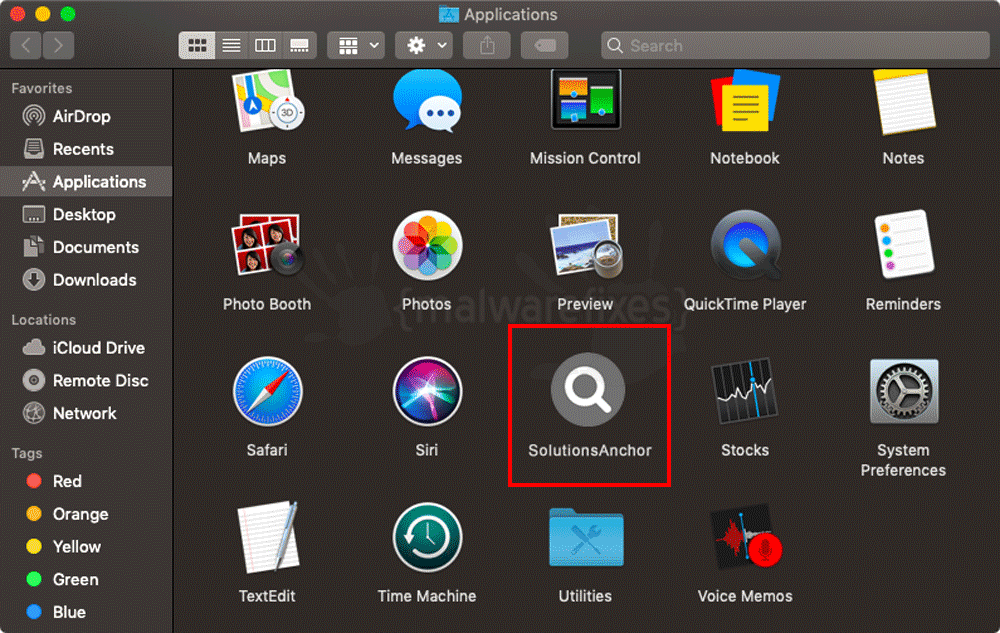
Task: Click the Favorites section header
Action: [x=41, y=88]
